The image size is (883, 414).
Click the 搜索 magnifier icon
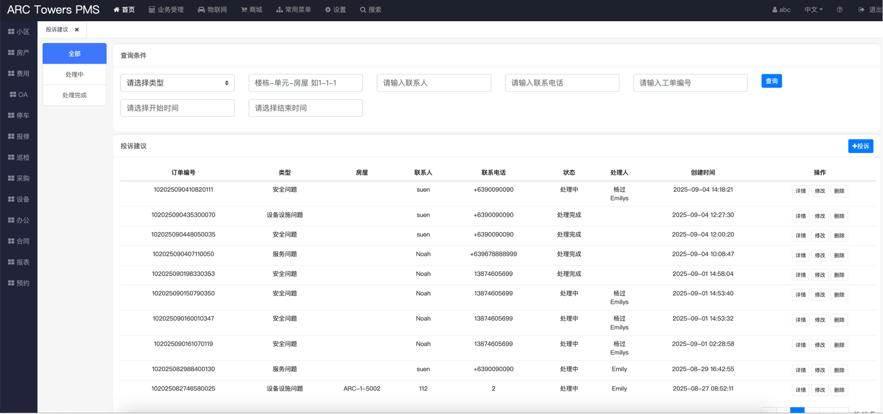coord(363,10)
